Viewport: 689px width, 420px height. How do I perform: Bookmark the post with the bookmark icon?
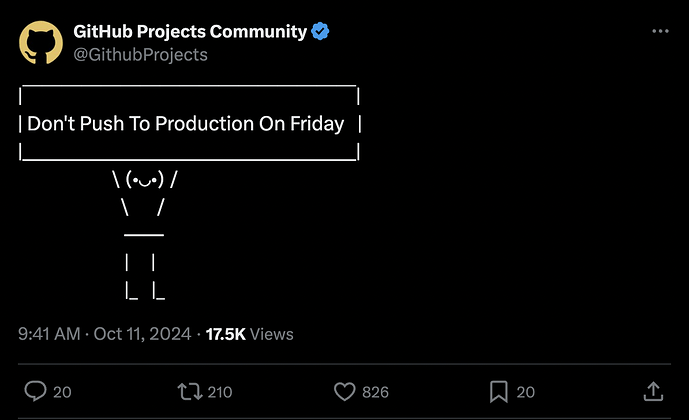click(500, 391)
